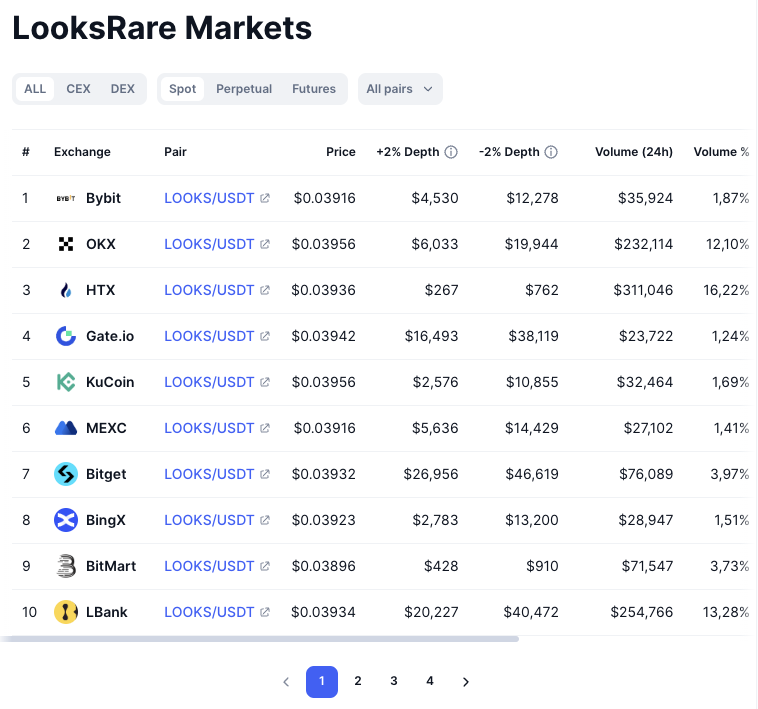This screenshot has width=758, height=709.
Task: Click the horizontal table scrollbar
Action: point(260,638)
